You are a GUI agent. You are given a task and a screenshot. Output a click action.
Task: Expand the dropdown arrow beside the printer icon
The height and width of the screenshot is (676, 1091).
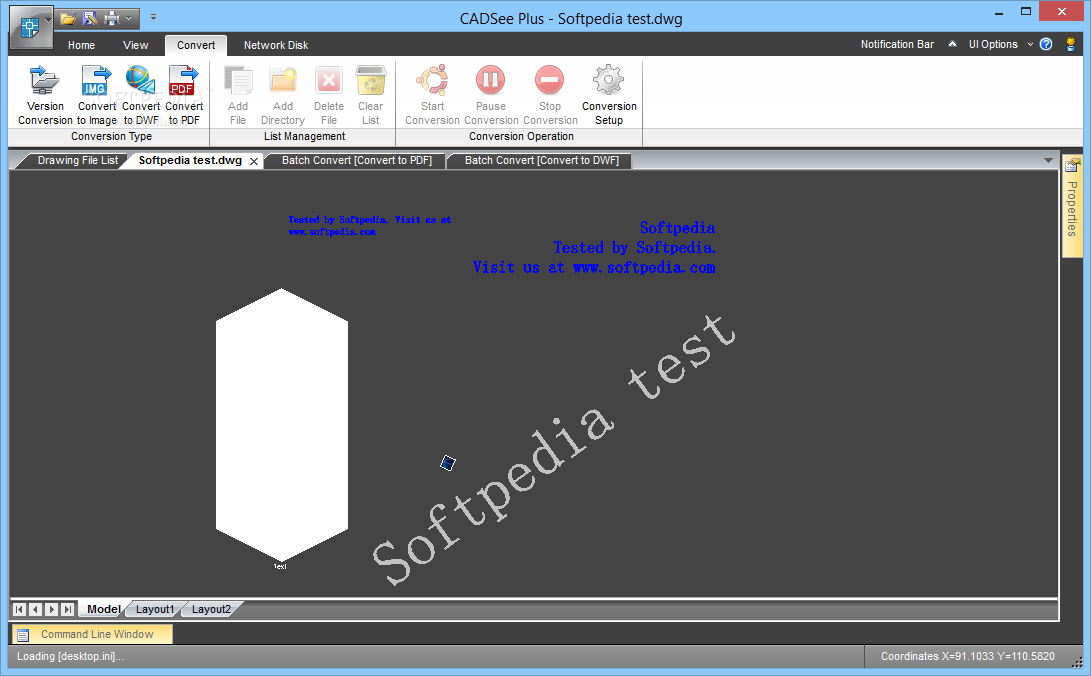pyautogui.click(x=129, y=19)
